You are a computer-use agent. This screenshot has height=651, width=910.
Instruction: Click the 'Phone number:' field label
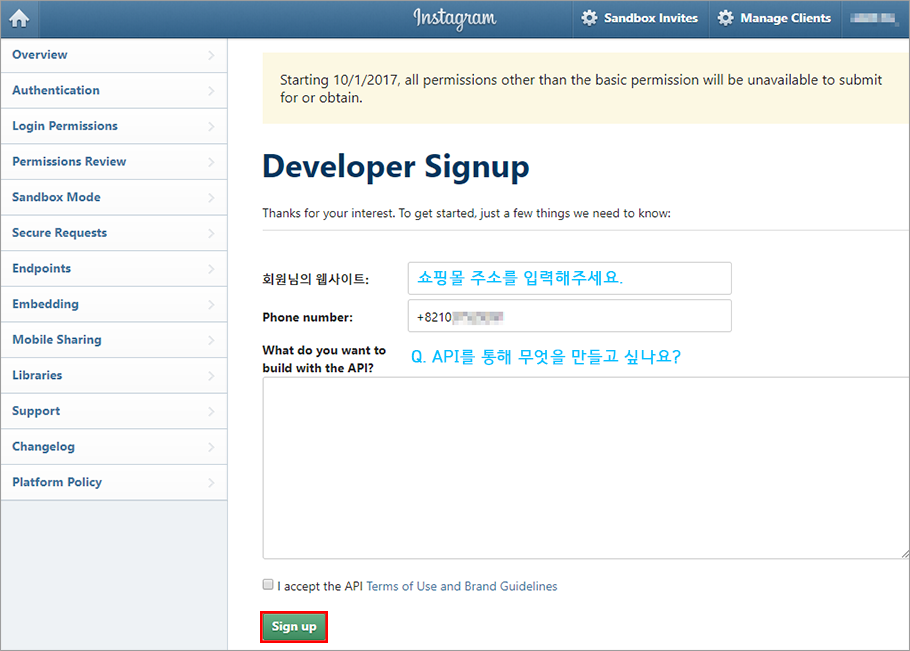(x=308, y=317)
